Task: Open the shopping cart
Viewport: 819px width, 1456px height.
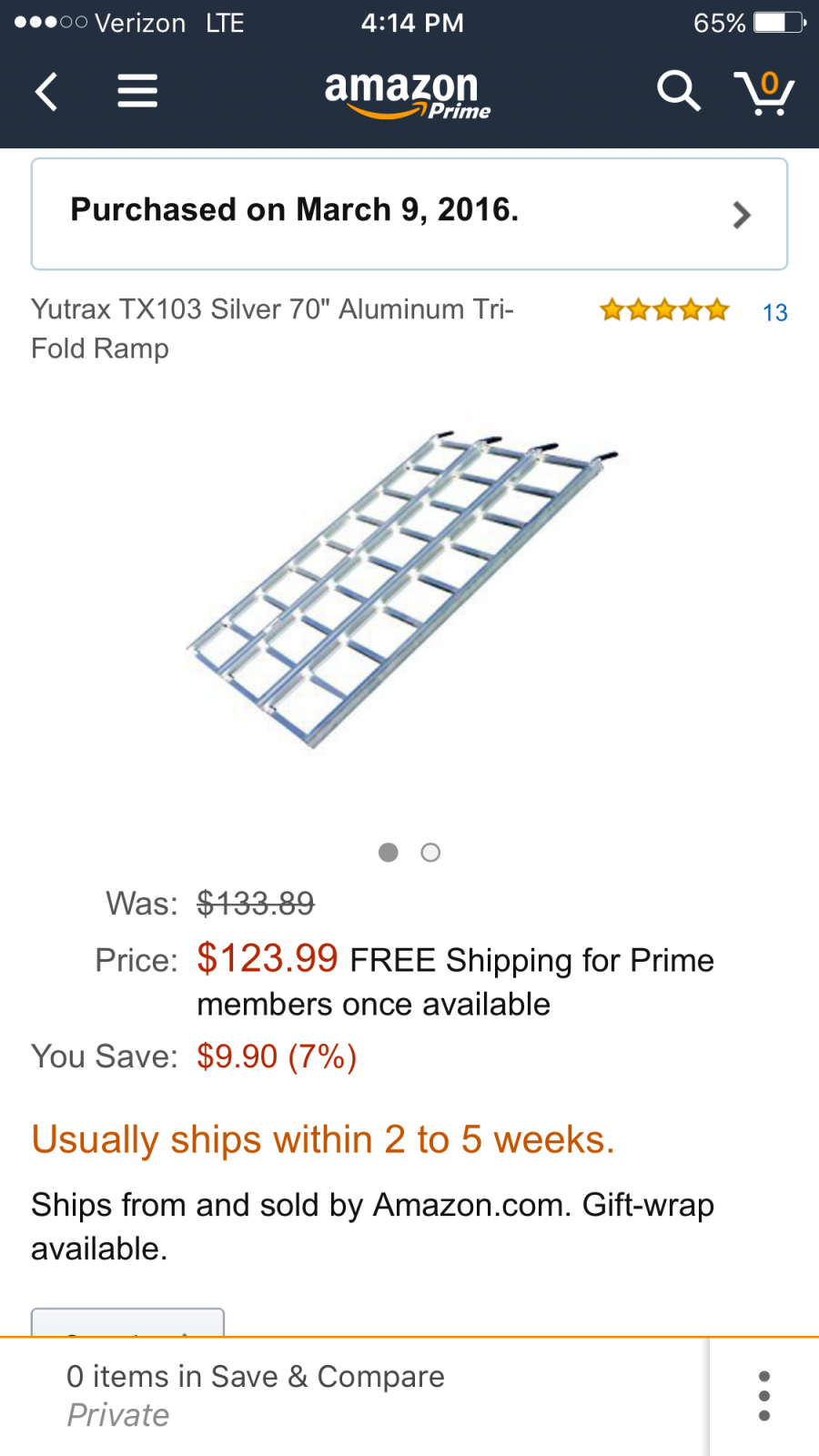Action: coord(764,92)
